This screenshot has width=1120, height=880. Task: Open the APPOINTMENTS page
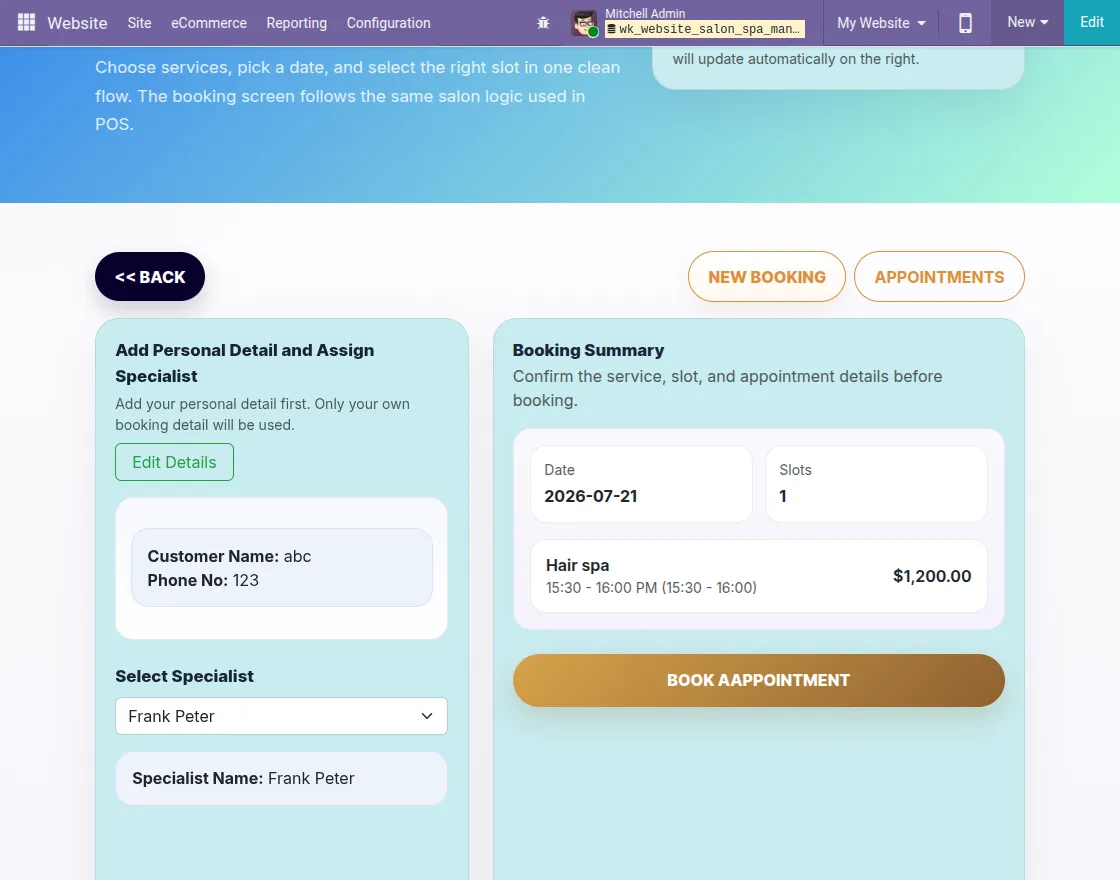pos(939,276)
